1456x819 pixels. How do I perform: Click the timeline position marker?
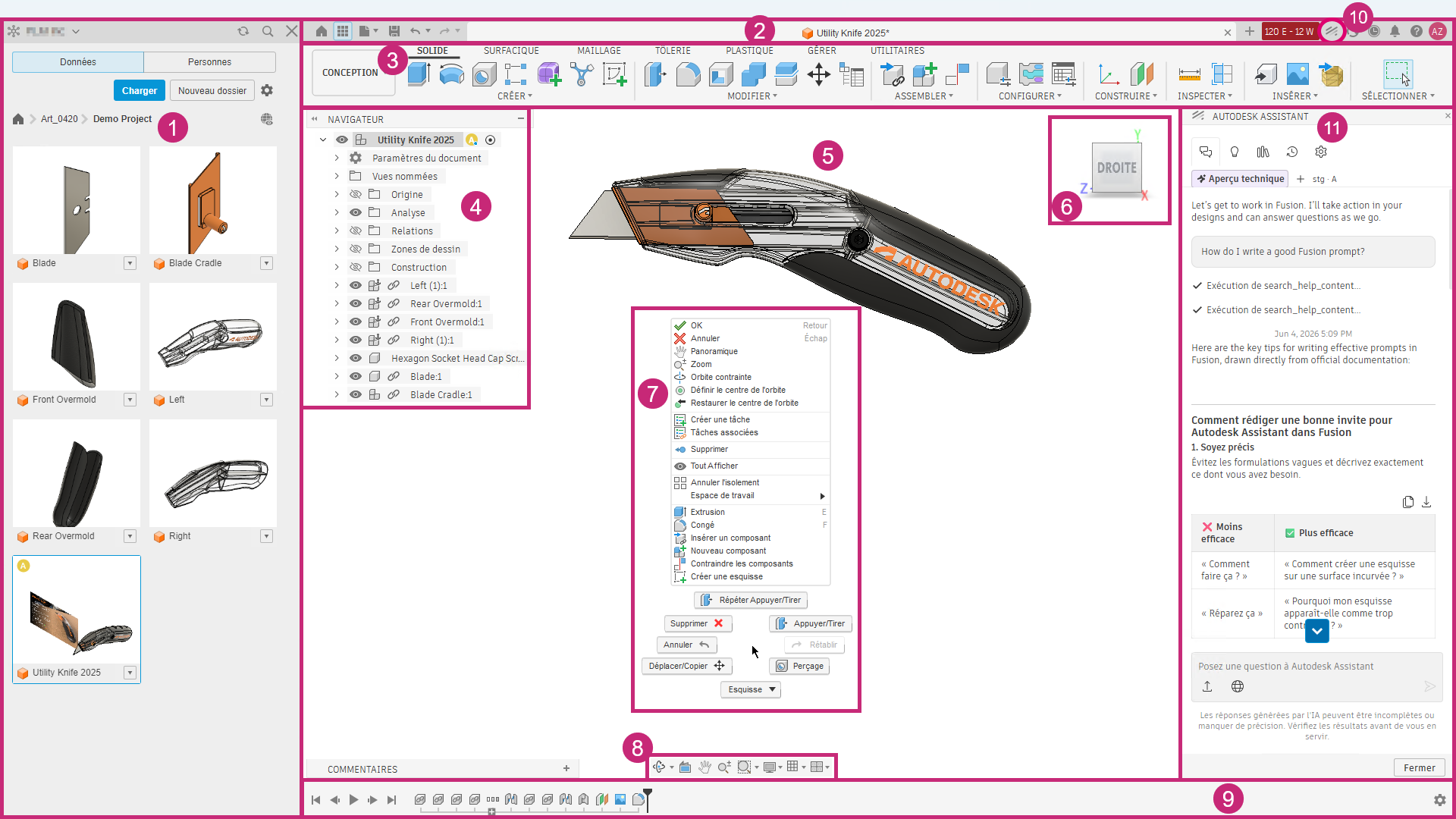point(648,799)
